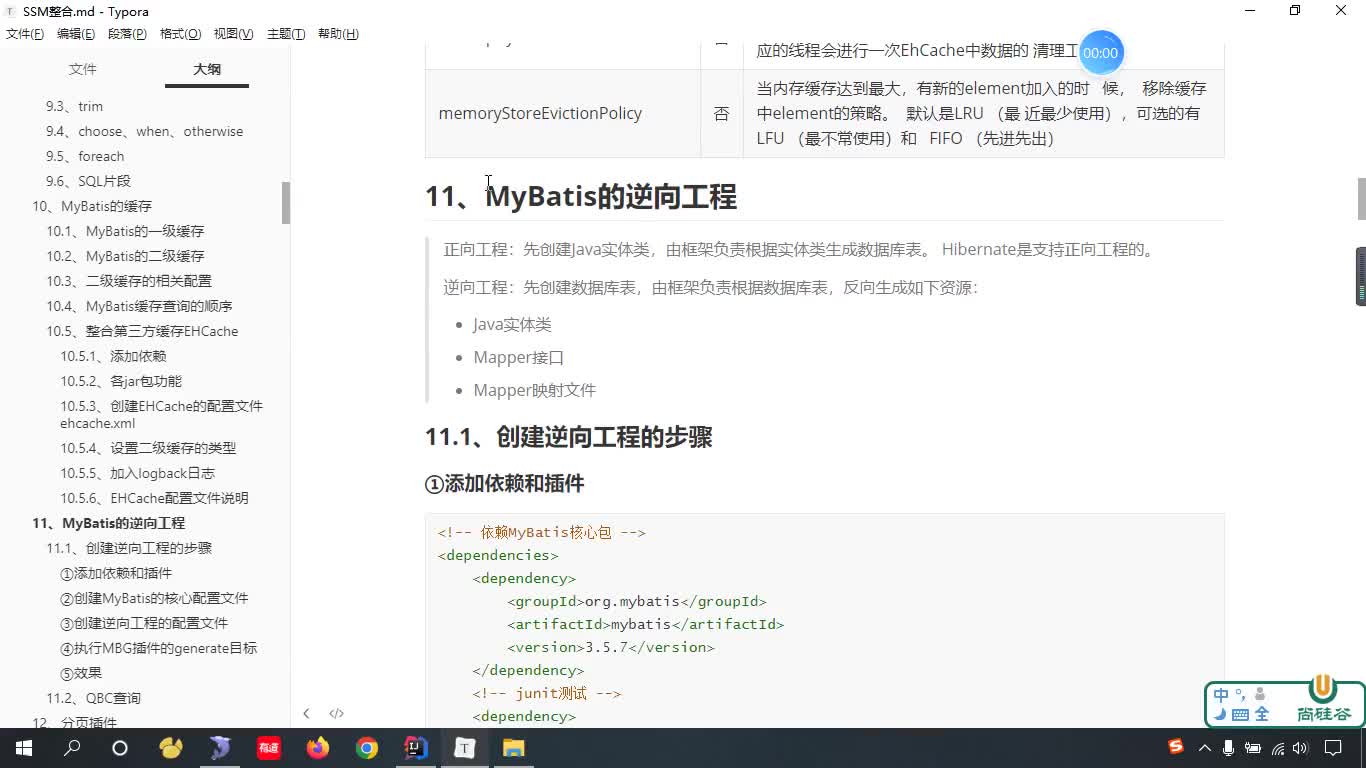
Task: Check the battery status tray icon
Action: tap(1253, 748)
